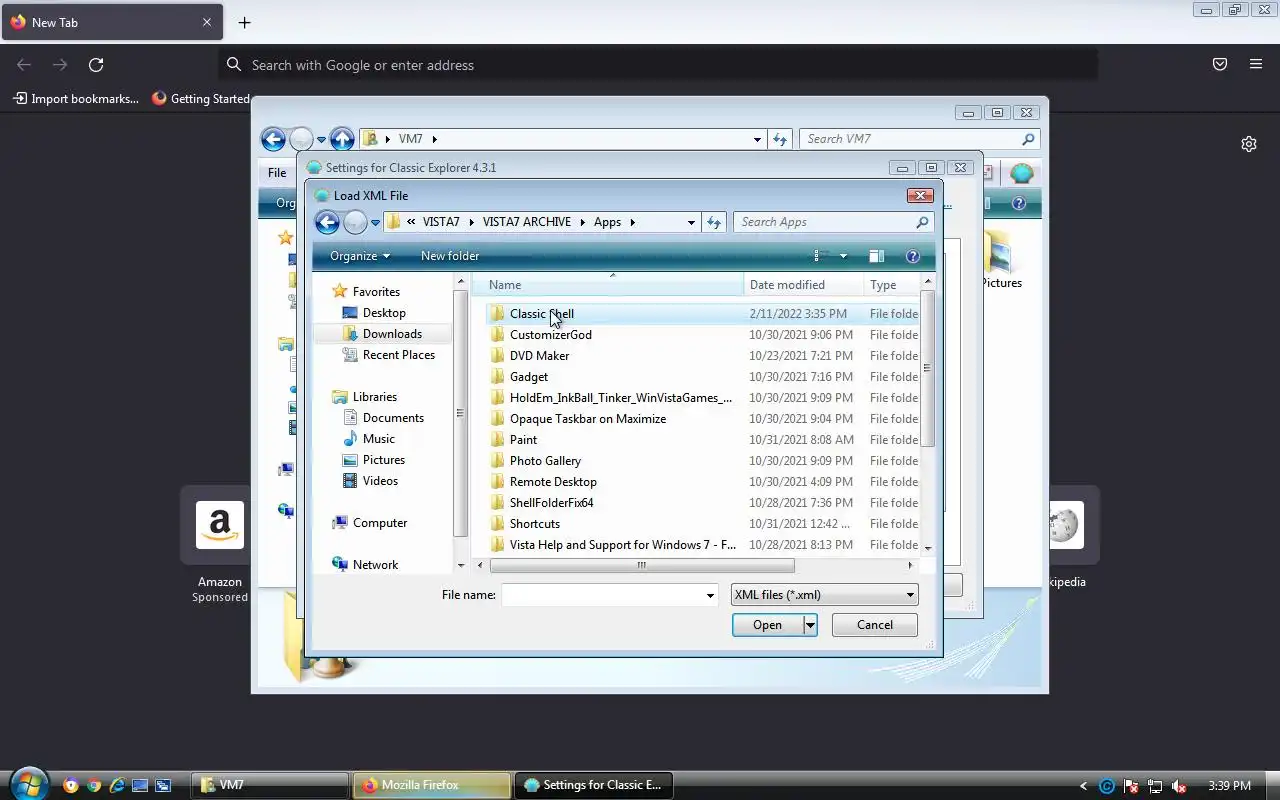The width and height of the screenshot is (1280, 800).
Task: Show the preview pane in dialog
Action: tap(876, 256)
